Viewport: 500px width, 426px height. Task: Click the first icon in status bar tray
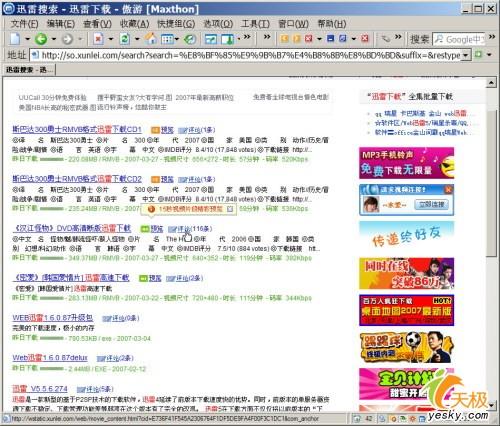(x=357, y=418)
